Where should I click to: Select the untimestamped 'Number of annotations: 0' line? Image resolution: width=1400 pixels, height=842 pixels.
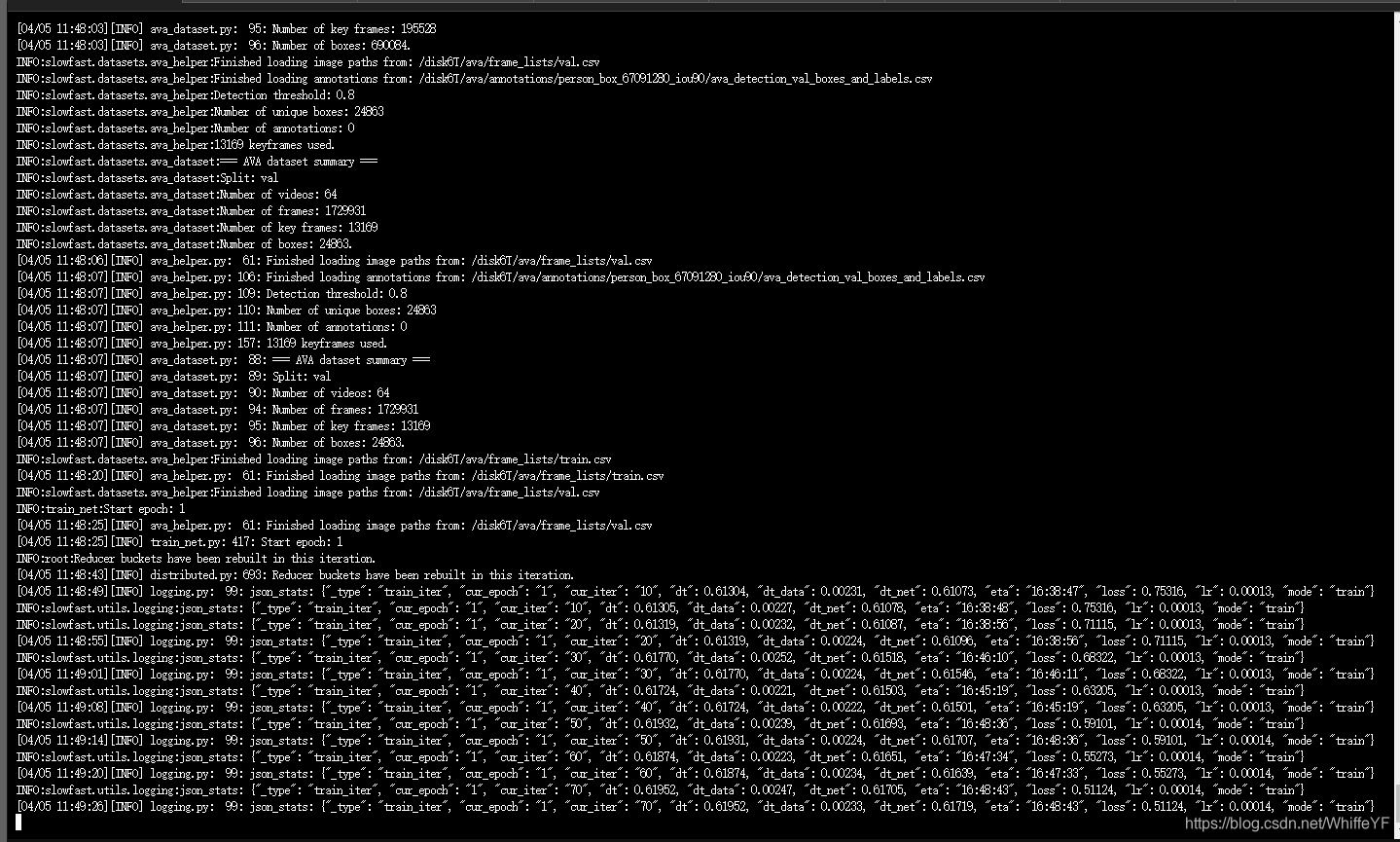coord(185,128)
